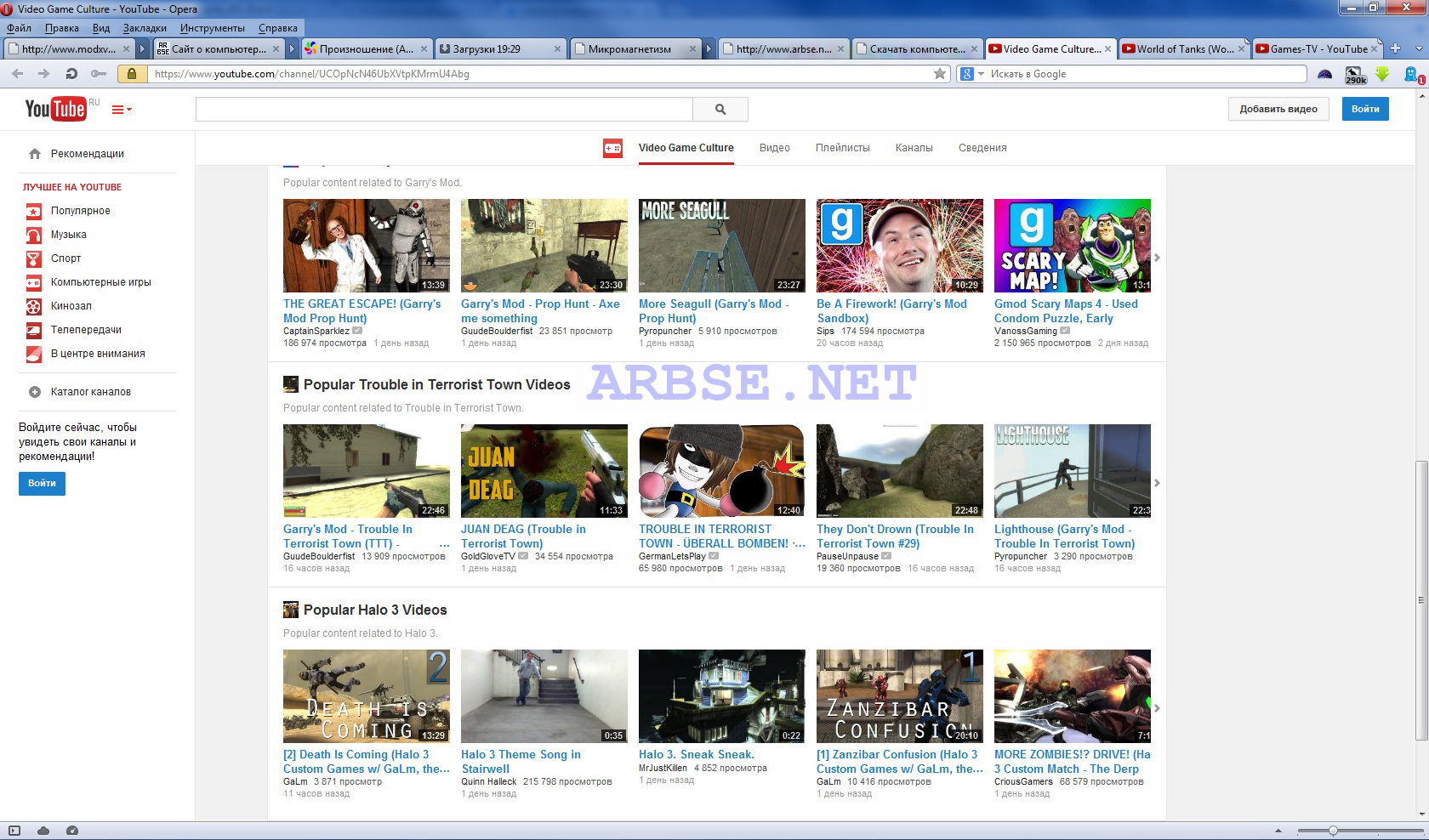The image size is (1429, 840).
Task: Open Popular Halo 3 Videos heading
Action: tap(375, 610)
